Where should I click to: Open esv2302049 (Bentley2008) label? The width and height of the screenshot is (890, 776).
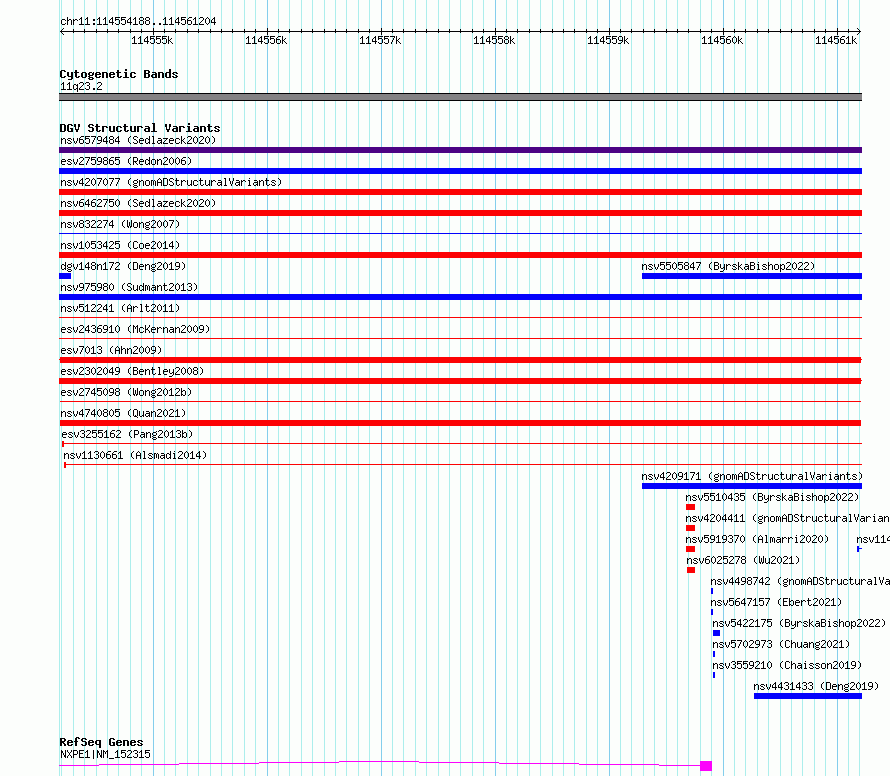tap(132, 371)
